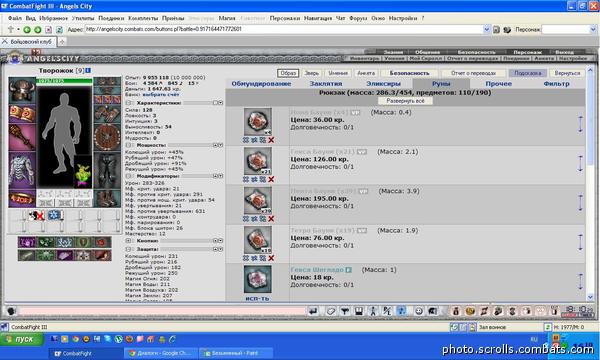Click the blue snowflake effect icon
Viewport: 600px width, 360px height.
[x=54, y=215]
